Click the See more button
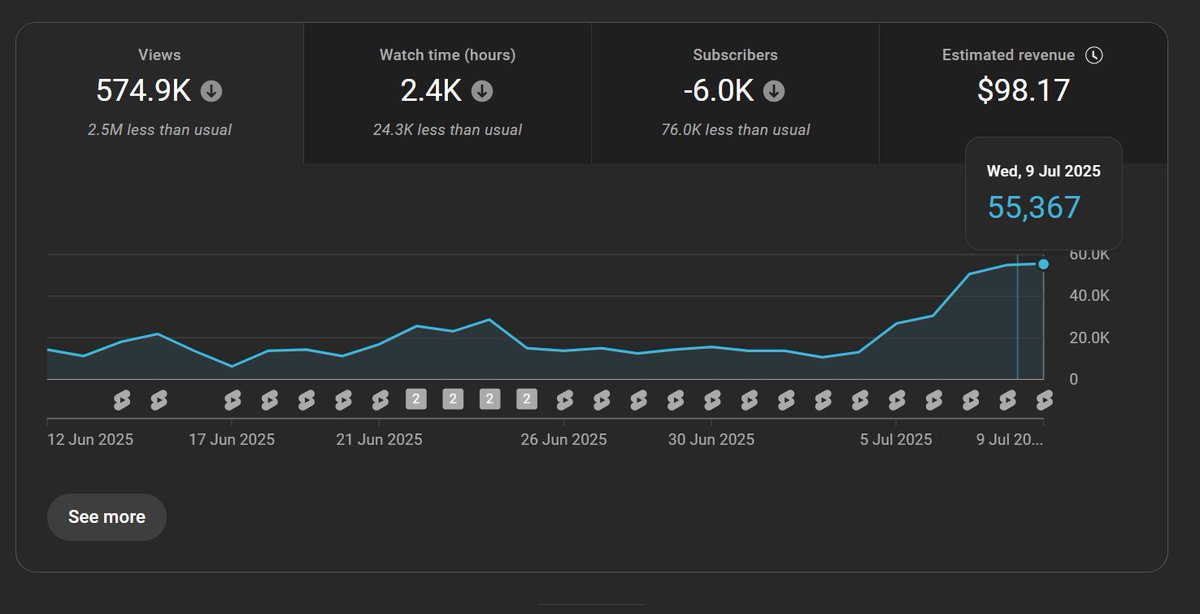The height and width of the screenshot is (614, 1200). click(x=107, y=517)
